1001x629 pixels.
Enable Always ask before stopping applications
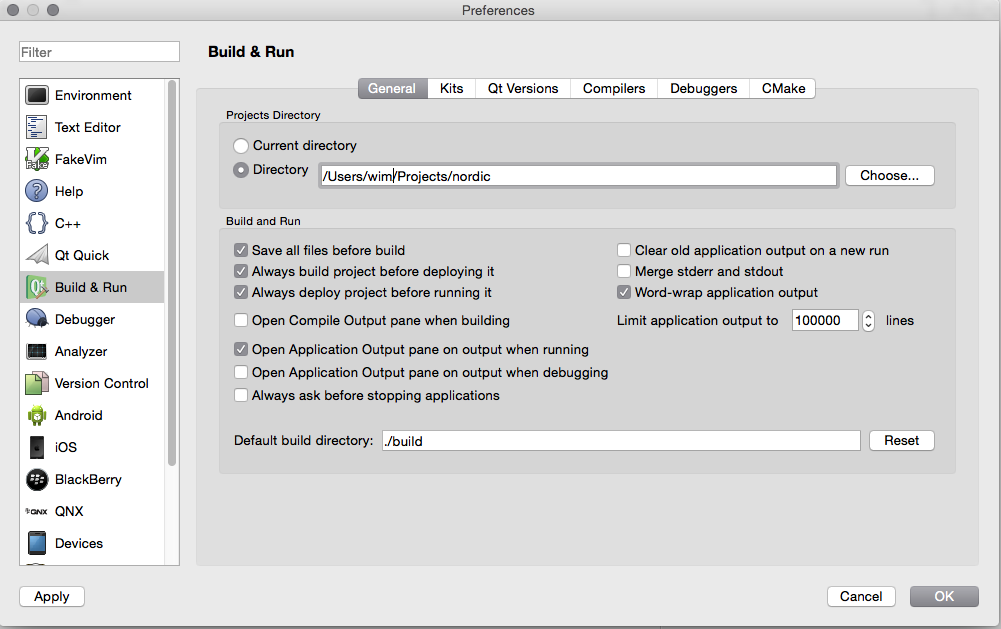[x=241, y=395]
